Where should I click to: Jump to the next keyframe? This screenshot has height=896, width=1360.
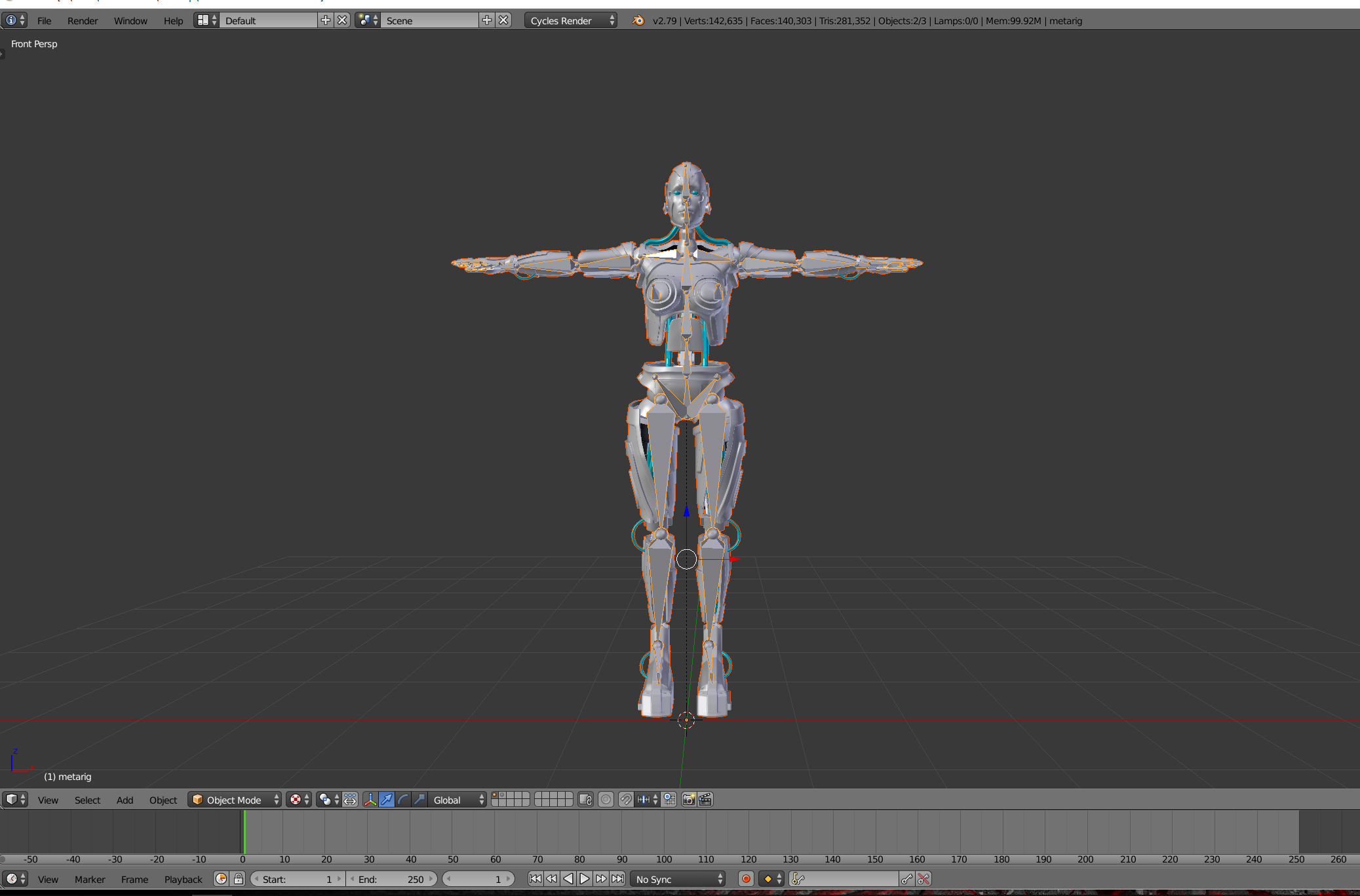[x=601, y=879]
